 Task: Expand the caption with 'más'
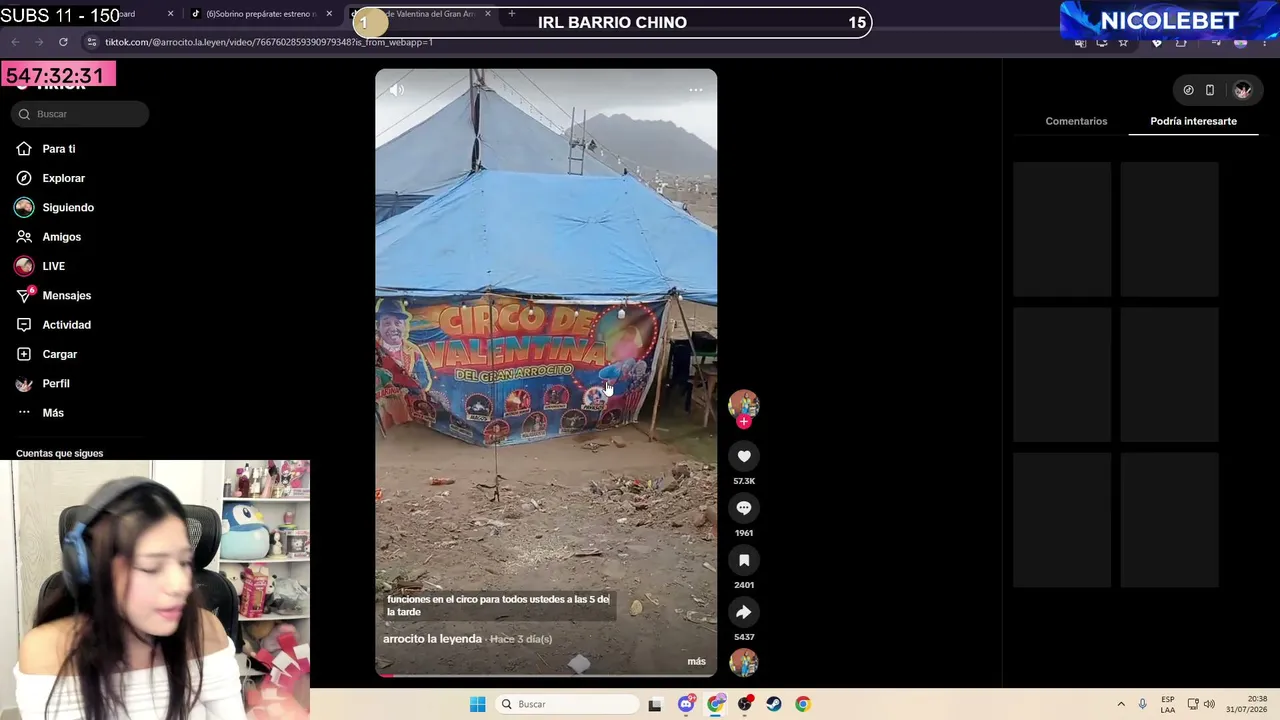[697, 661]
